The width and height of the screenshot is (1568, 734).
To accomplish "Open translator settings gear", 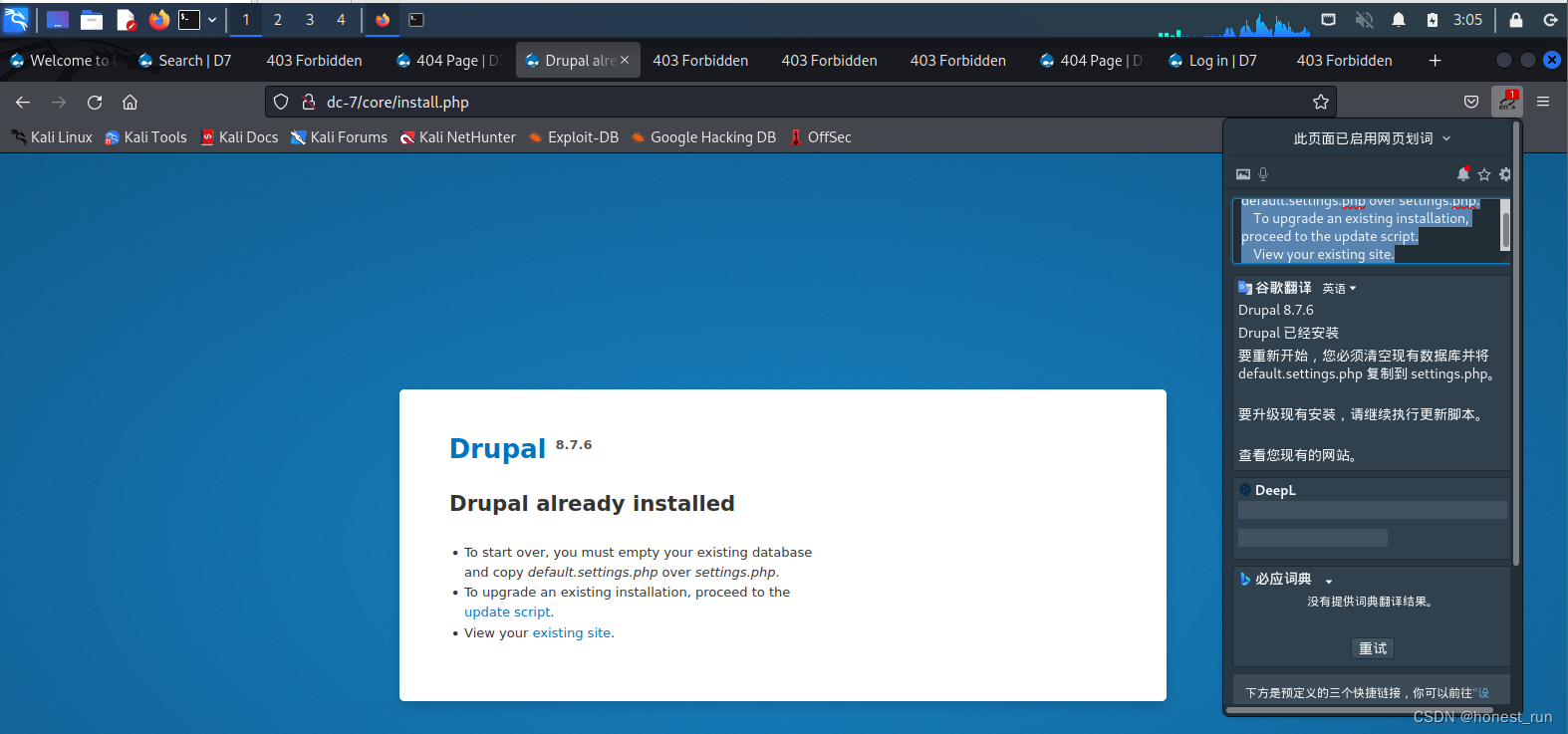I will point(1504,174).
